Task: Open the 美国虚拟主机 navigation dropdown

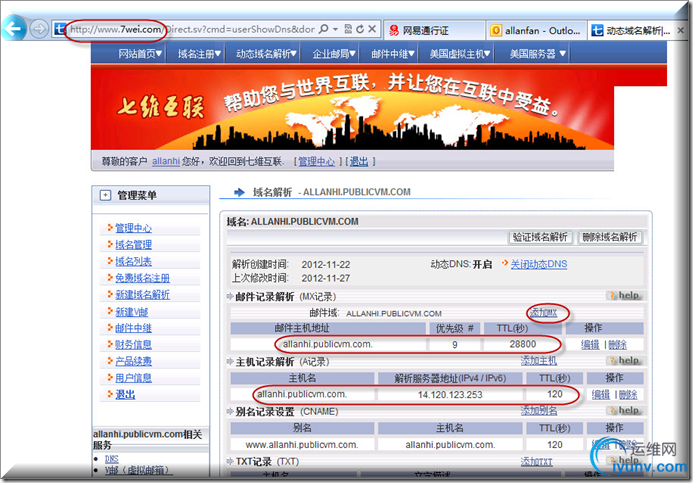Action: tap(460, 54)
